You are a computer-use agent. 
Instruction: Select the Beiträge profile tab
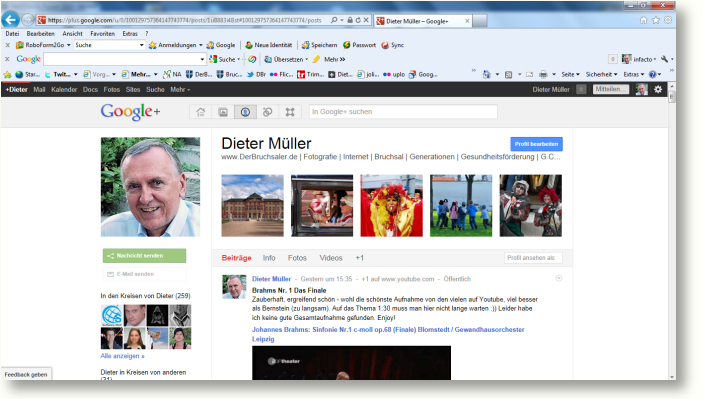coord(236,258)
